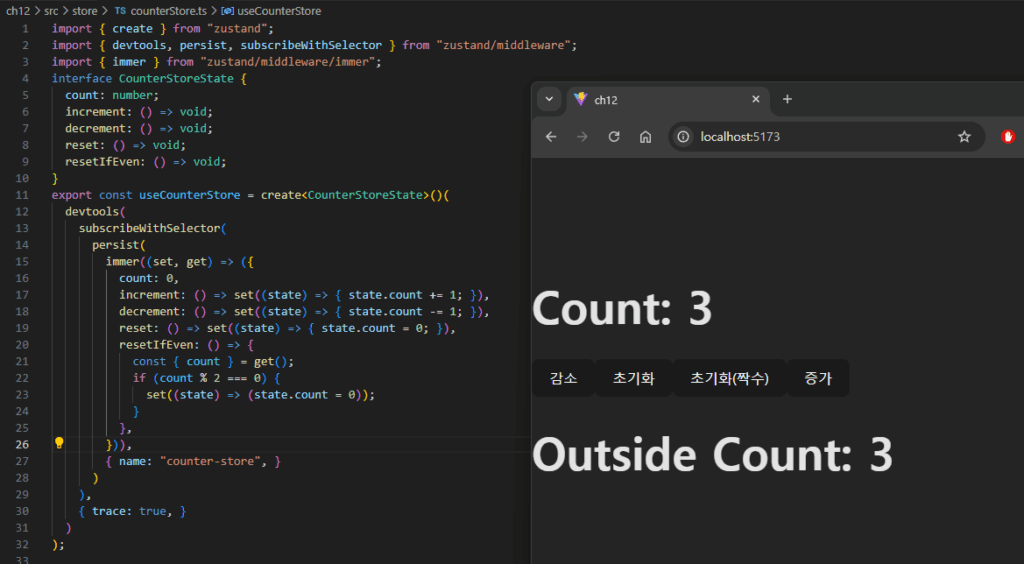Screen dimensions: 1024x564
Task: Reload the localhost page in the browser
Action: [x=614, y=137]
